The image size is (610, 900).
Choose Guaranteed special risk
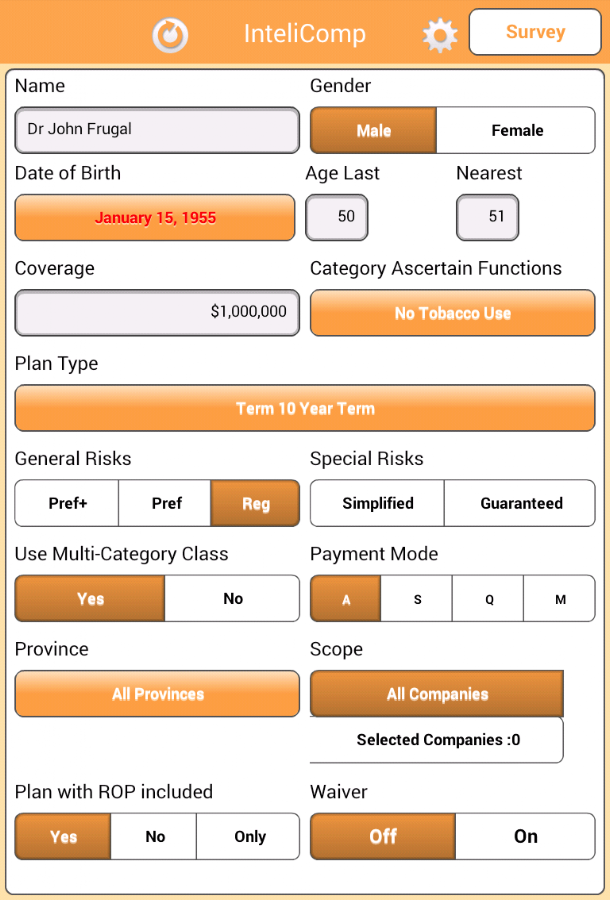520,503
